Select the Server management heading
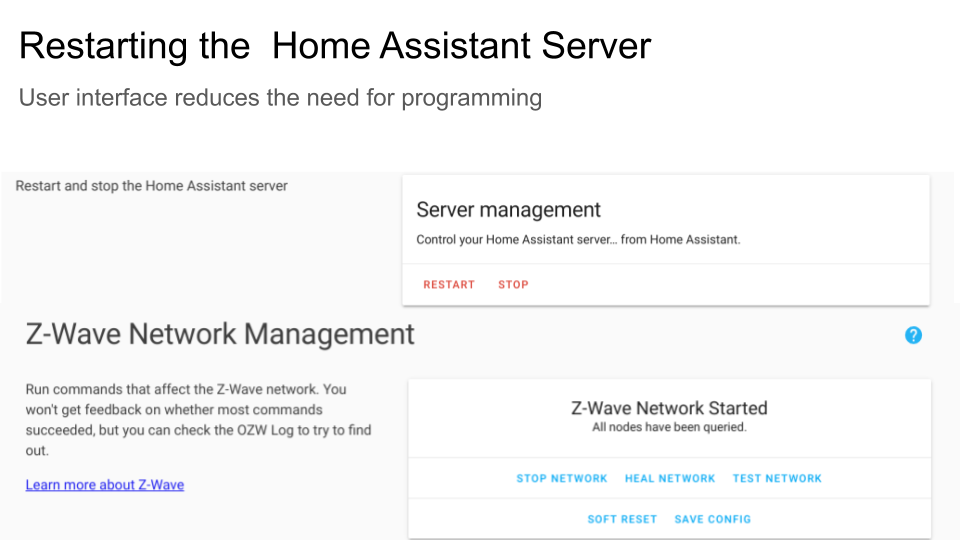960x540 pixels. (x=508, y=210)
